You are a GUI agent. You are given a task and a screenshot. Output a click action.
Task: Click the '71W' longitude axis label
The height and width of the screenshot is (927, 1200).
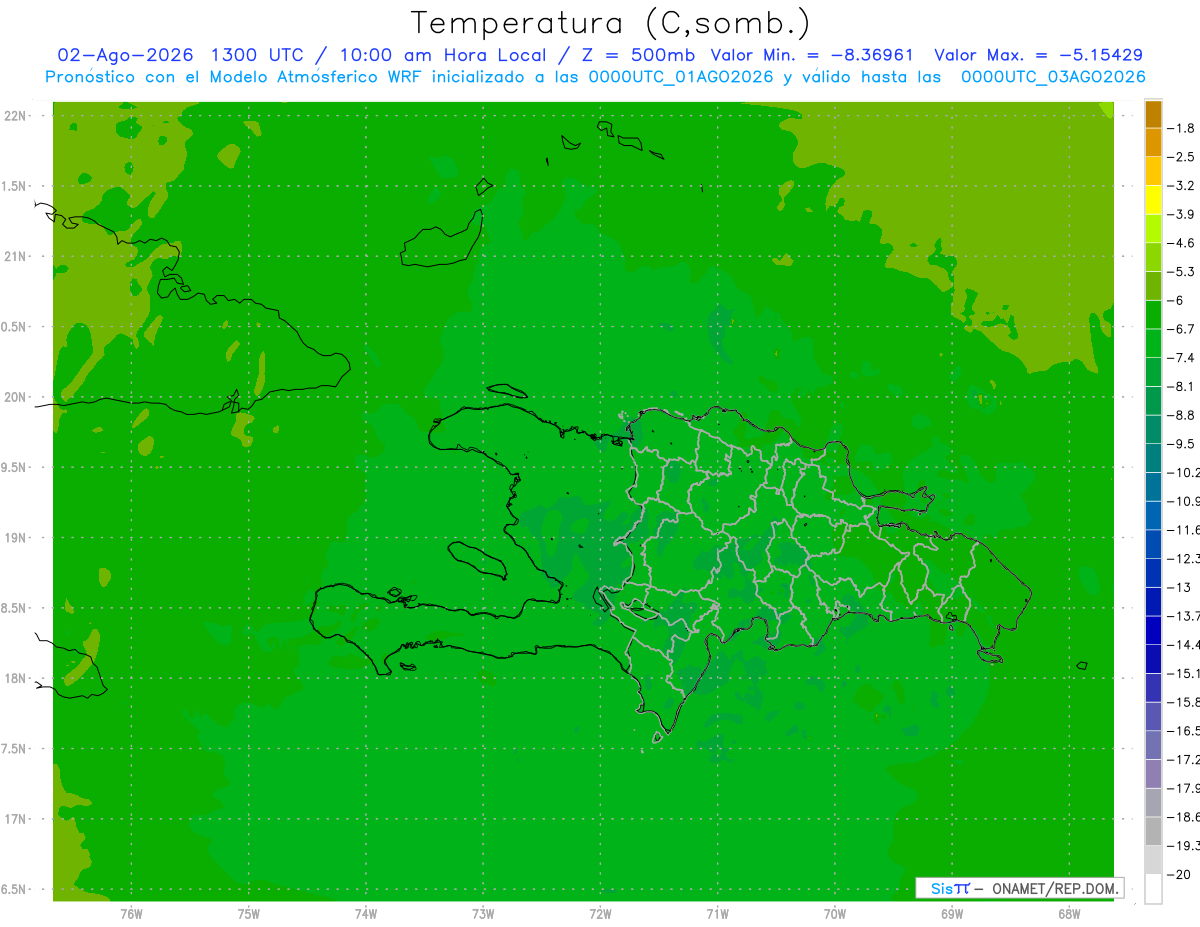[717, 913]
